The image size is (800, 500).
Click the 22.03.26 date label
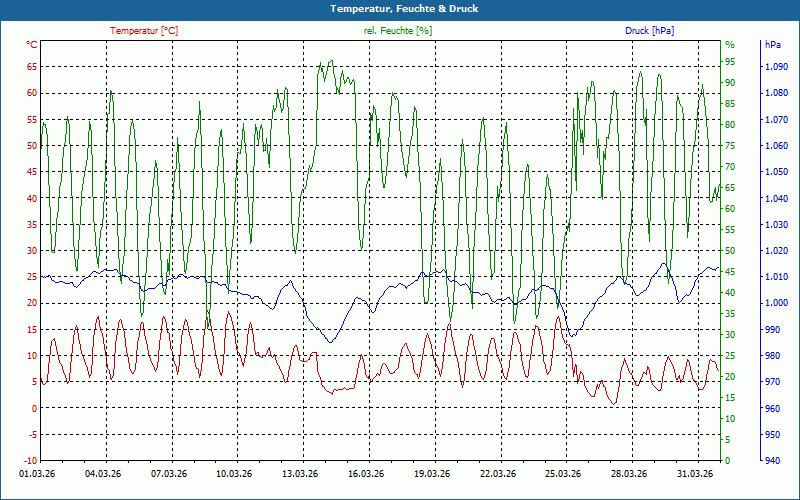coord(497,474)
